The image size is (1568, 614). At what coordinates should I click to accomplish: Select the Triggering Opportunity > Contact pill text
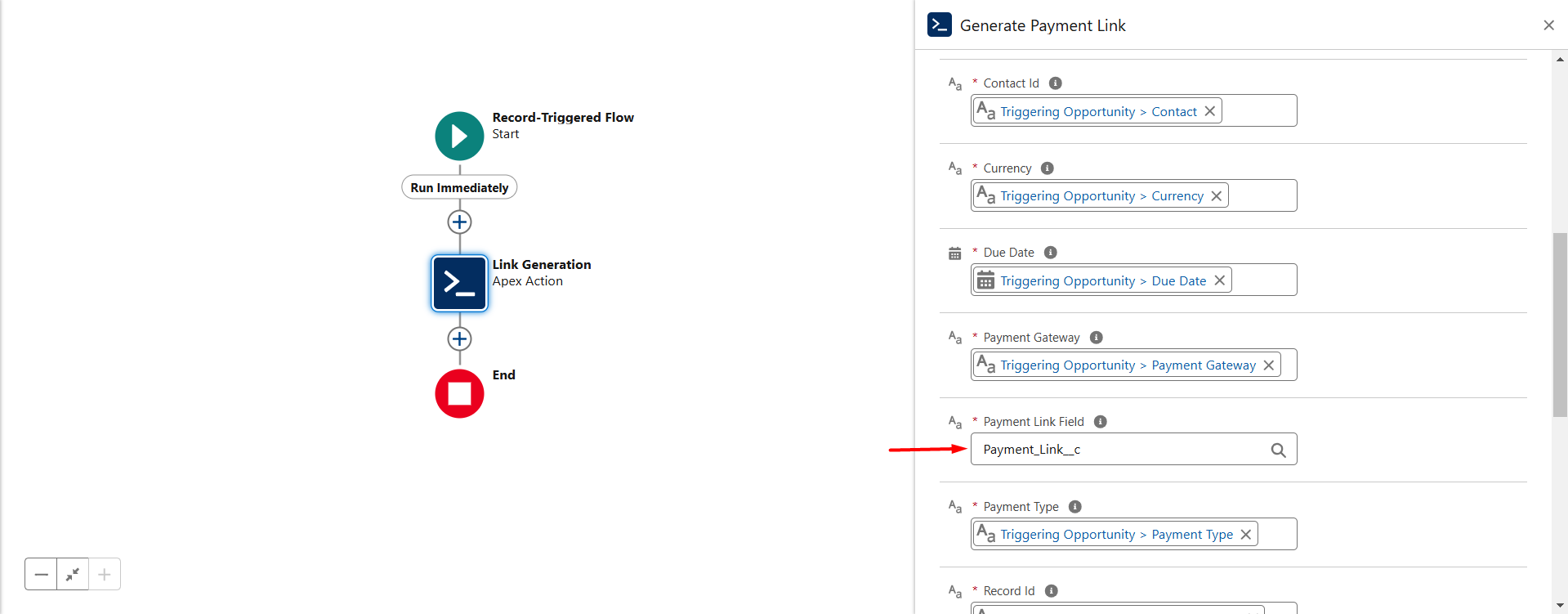1098,112
